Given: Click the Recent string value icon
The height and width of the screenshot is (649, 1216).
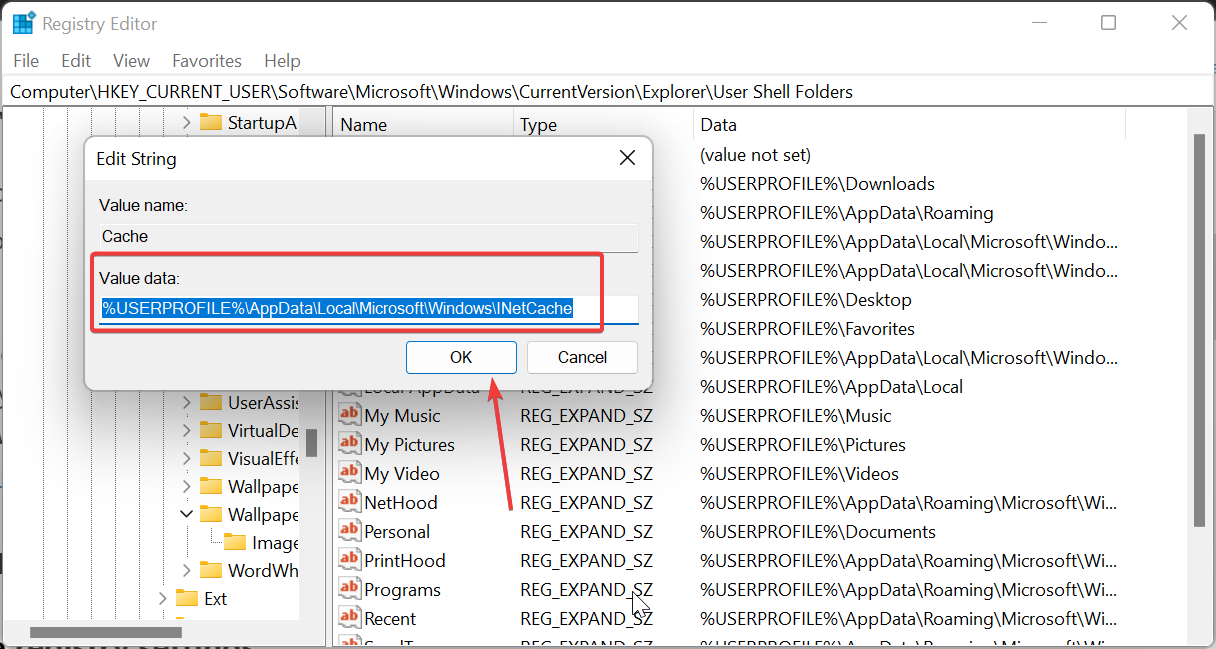Looking at the screenshot, I should tap(349, 618).
